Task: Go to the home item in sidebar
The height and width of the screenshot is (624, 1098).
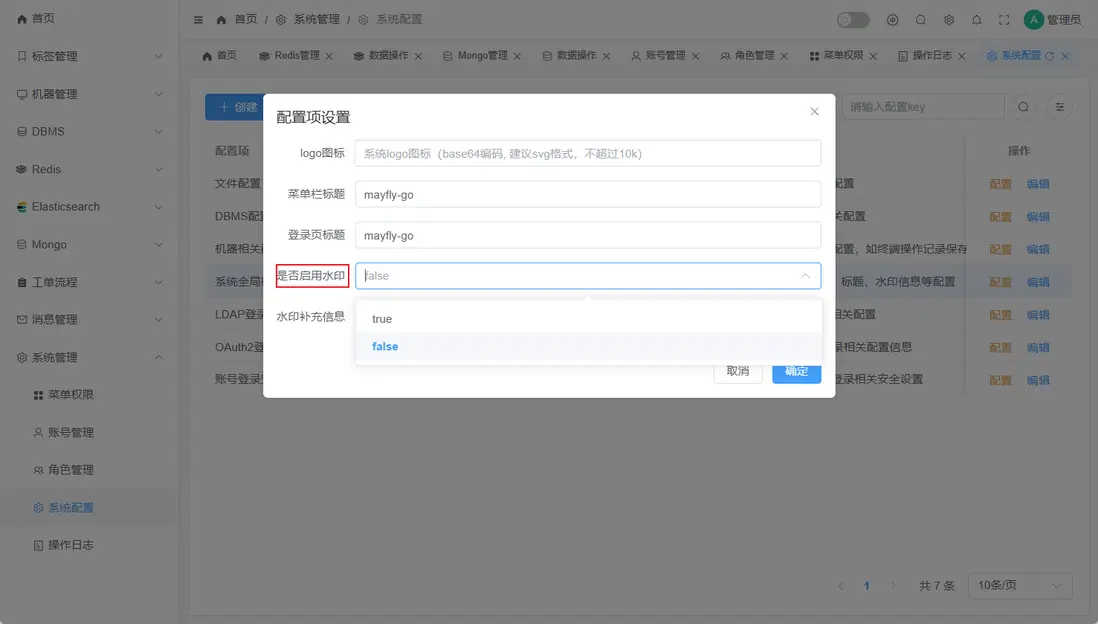Action: point(89,19)
